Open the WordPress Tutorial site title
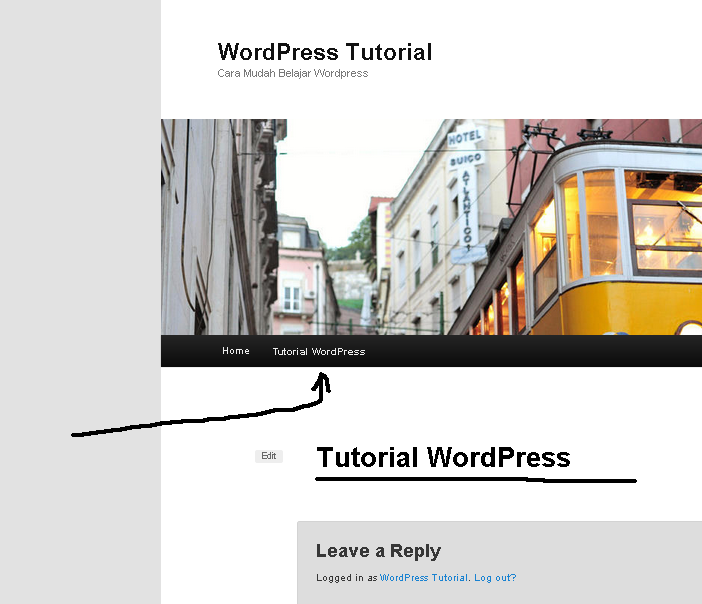This screenshot has height=604, width=702. click(325, 52)
